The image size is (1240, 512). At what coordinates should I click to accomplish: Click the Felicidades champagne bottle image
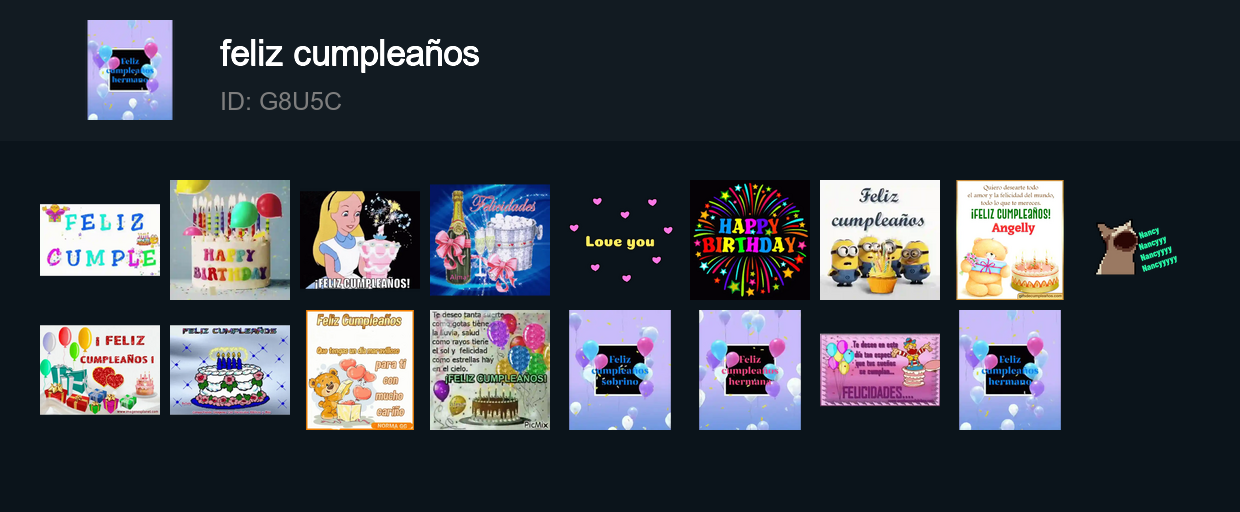pos(490,240)
